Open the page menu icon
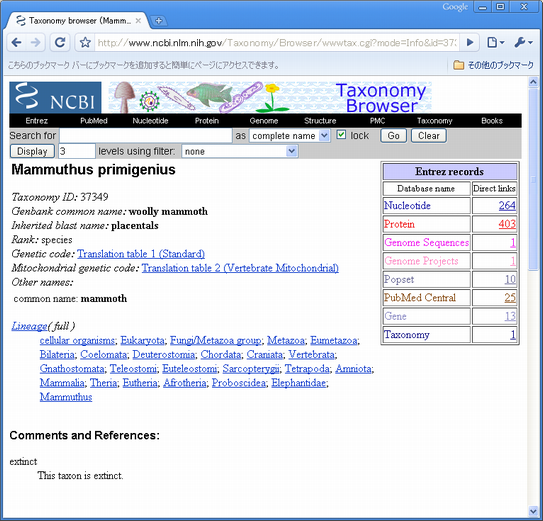Image resolution: width=543 pixels, height=521 pixels. pyautogui.click(x=495, y=43)
